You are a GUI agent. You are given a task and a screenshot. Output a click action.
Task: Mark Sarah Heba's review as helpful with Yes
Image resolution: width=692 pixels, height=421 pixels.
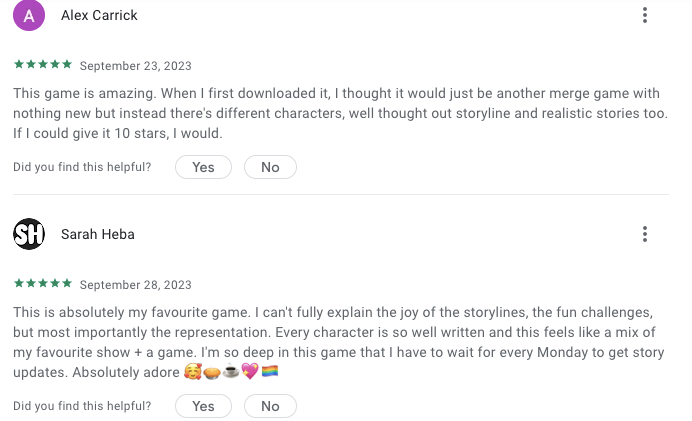pos(203,406)
